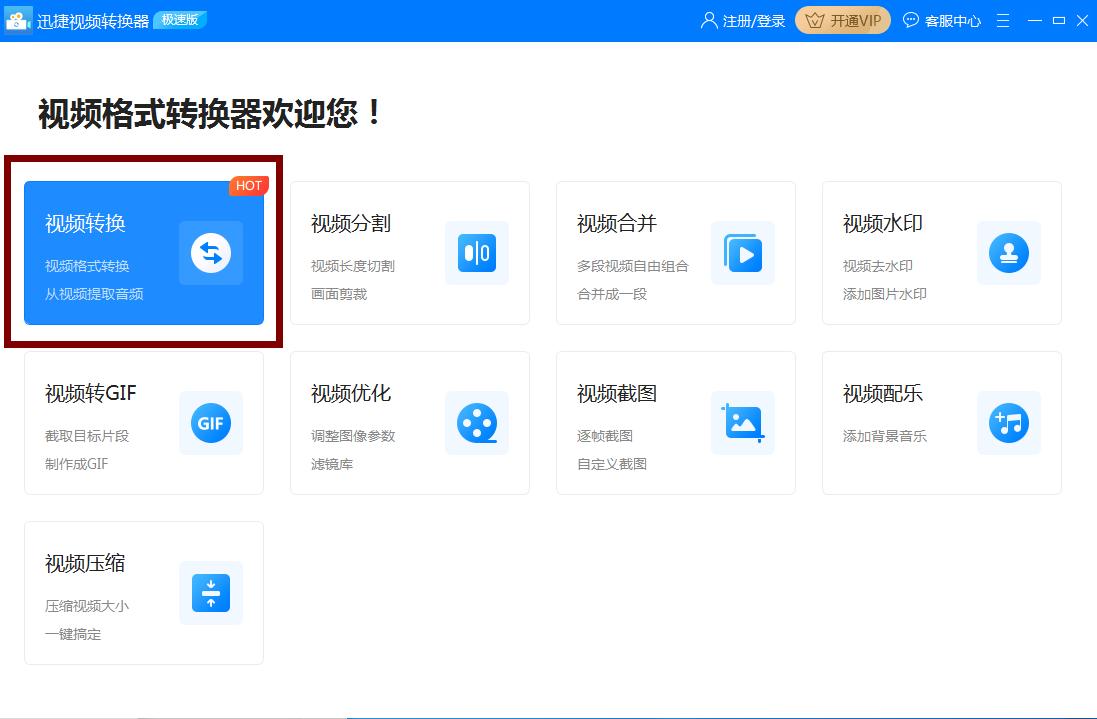Open the 视频转换 conversion tool icon

211,253
